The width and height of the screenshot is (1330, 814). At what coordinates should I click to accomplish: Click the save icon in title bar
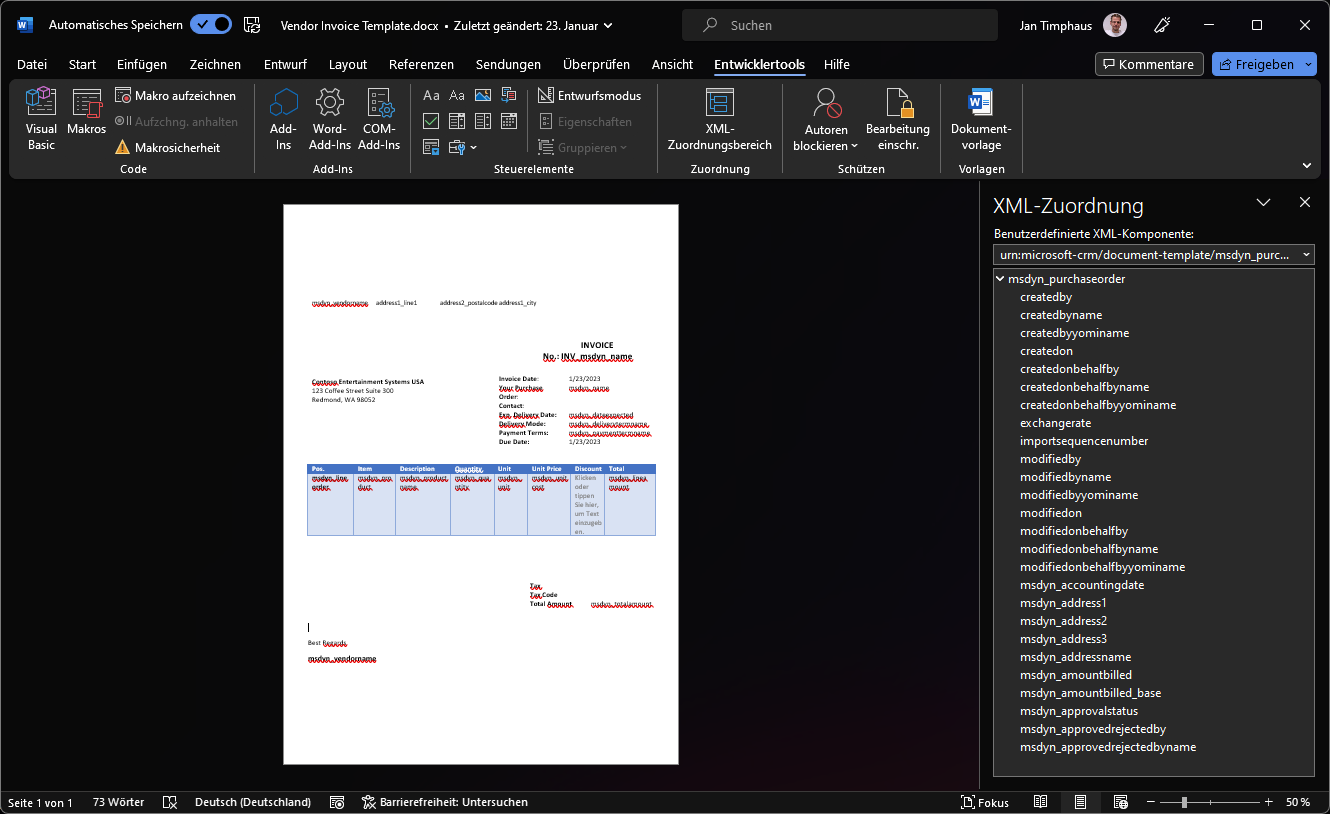point(253,25)
